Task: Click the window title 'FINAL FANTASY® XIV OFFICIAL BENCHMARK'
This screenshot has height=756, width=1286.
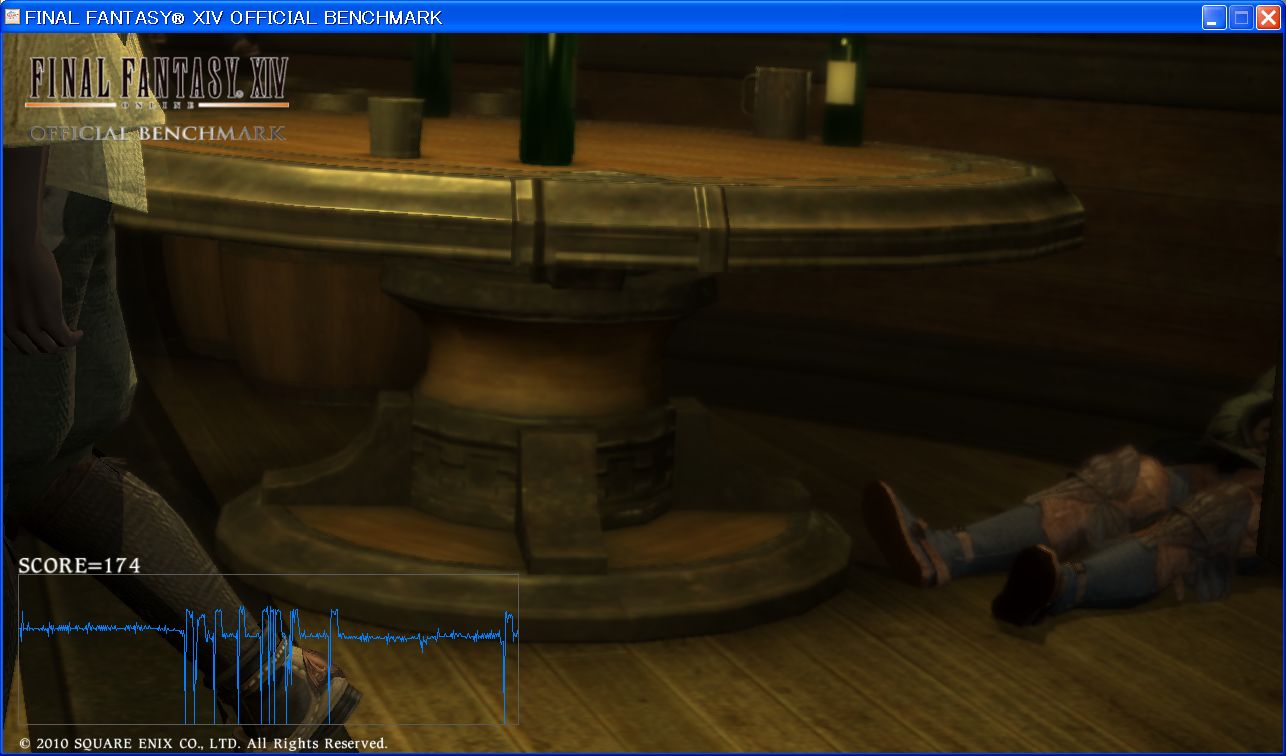Action: pyautogui.click(x=233, y=17)
